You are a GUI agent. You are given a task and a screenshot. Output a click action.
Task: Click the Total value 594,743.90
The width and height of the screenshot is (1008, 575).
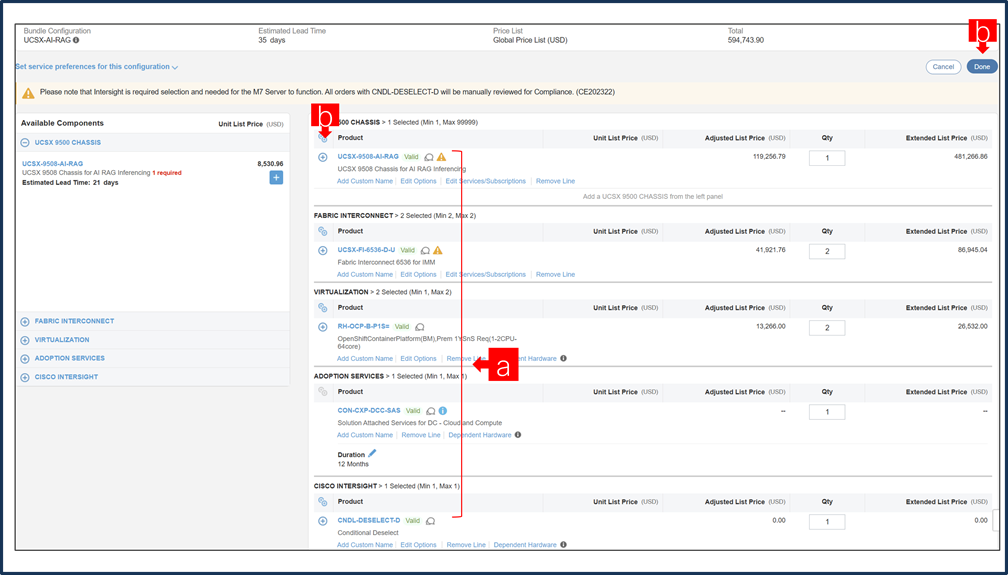746,40
